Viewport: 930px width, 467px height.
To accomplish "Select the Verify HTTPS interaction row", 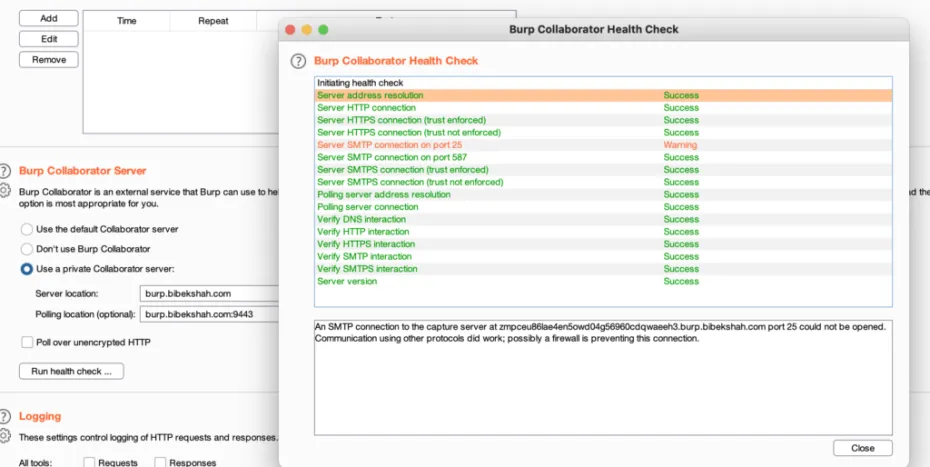I will [x=603, y=244].
